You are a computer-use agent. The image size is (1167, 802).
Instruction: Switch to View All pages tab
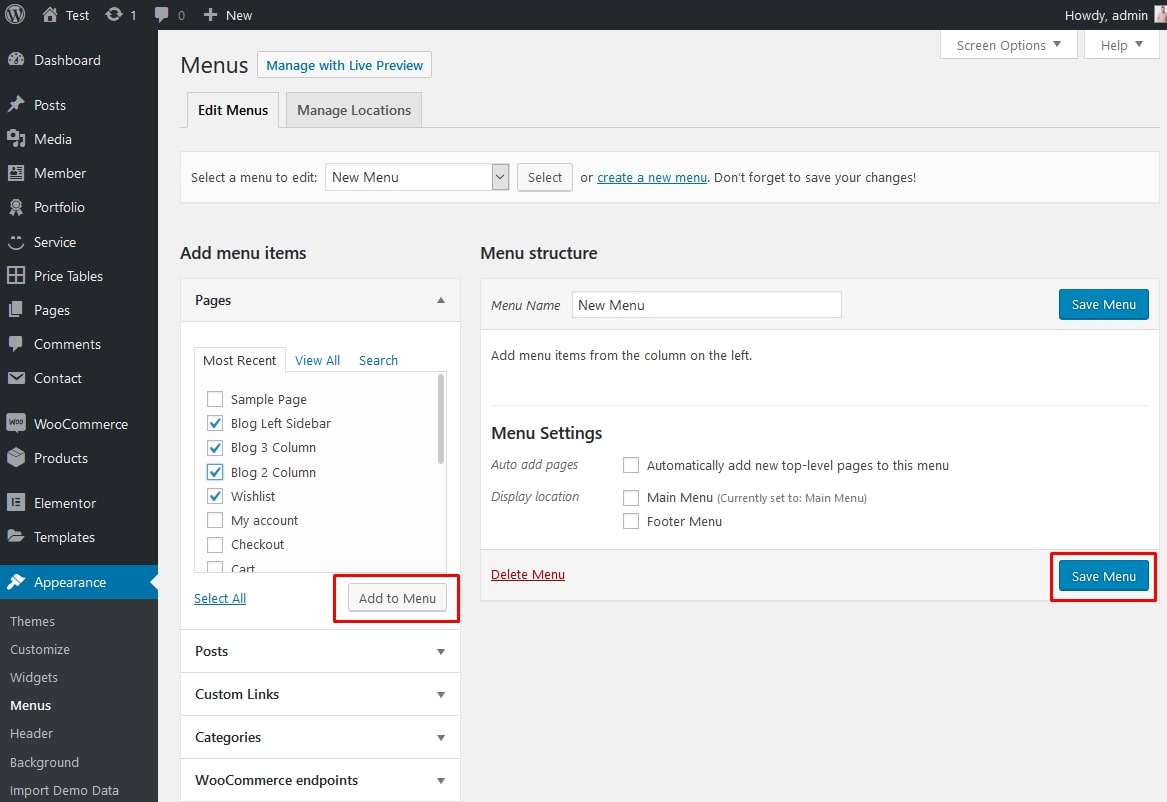tap(317, 360)
